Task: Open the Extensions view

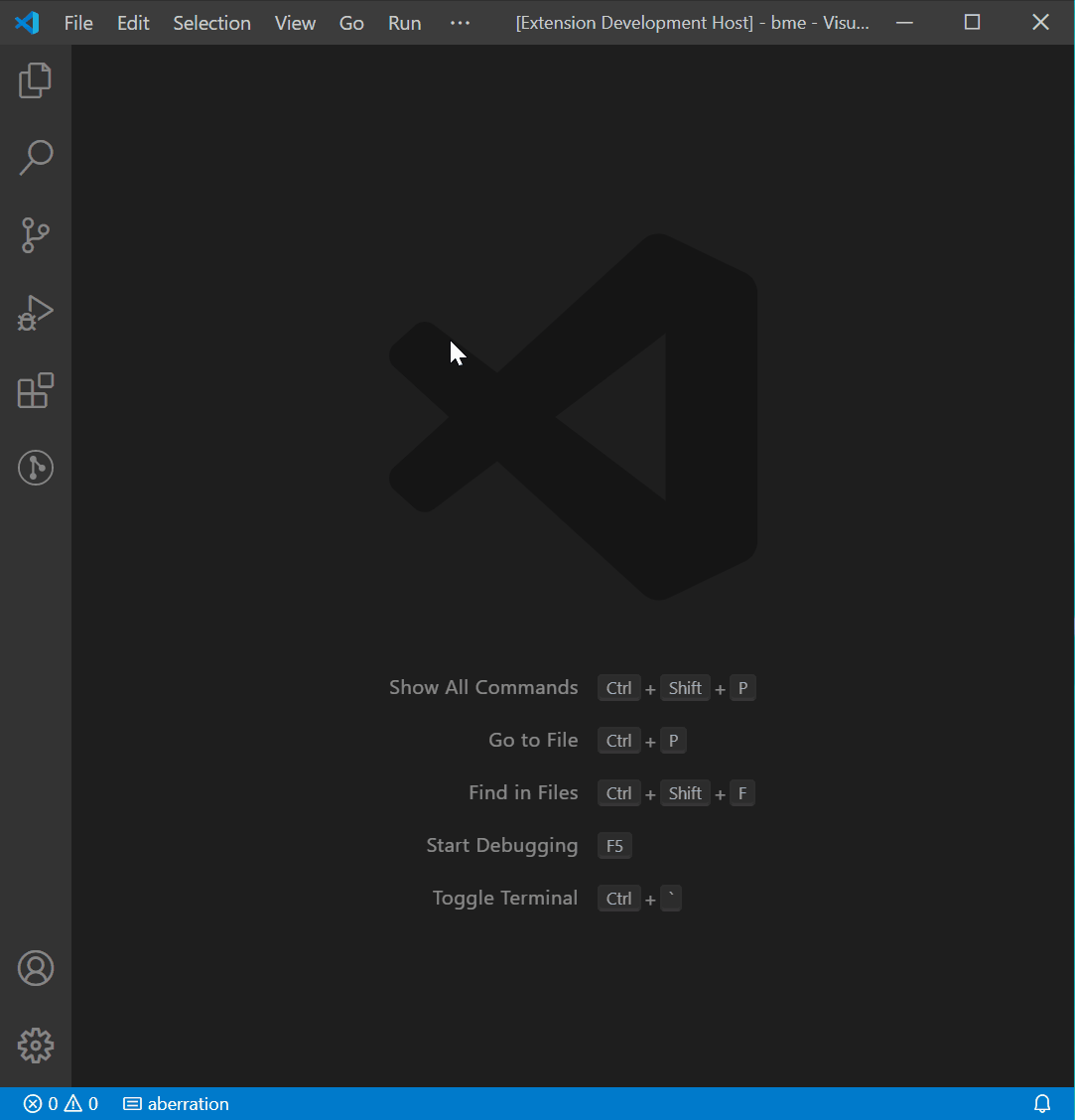Action: (35, 391)
